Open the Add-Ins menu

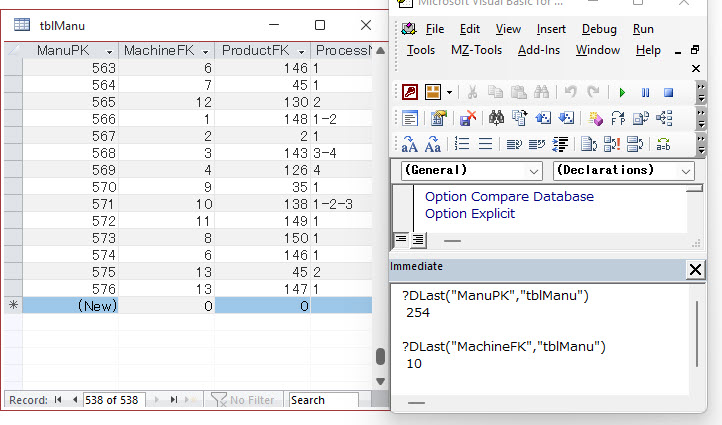(539, 50)
